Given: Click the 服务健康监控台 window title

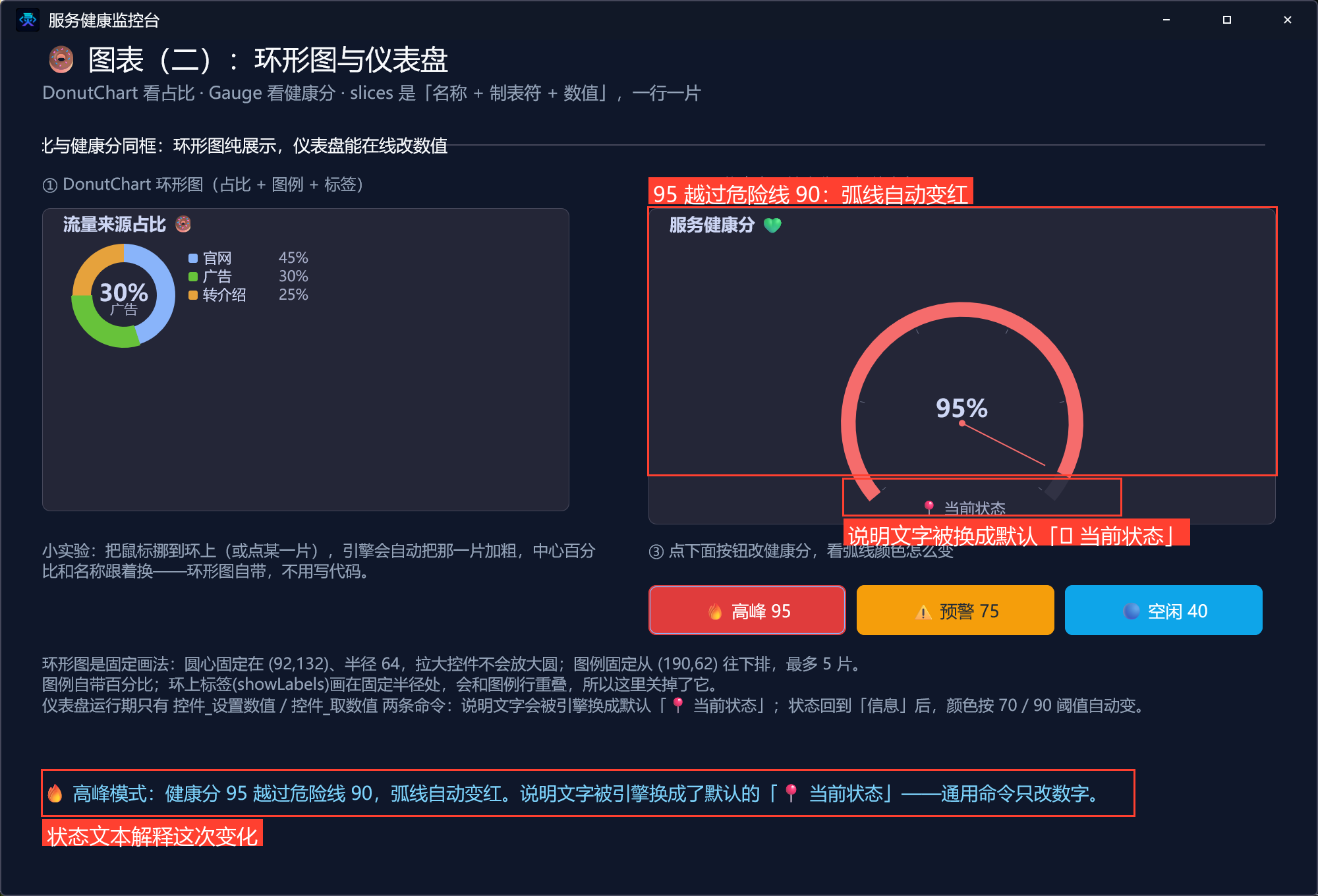Looking at the screenshot, I should 104,20.
